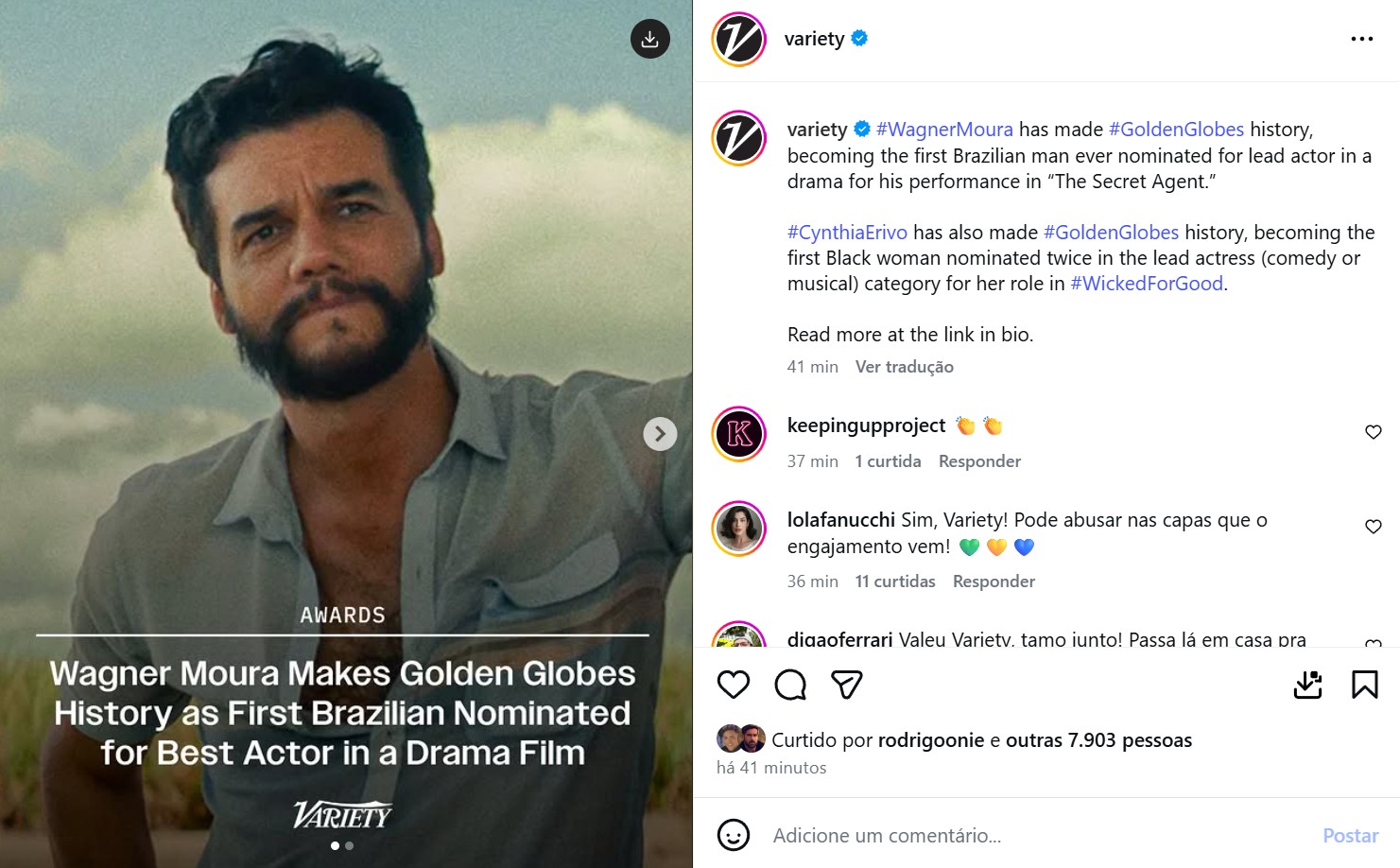Open the #WagnerMoura hashtag
Screen dimensions: 1400x868
[x=945, y=129]
